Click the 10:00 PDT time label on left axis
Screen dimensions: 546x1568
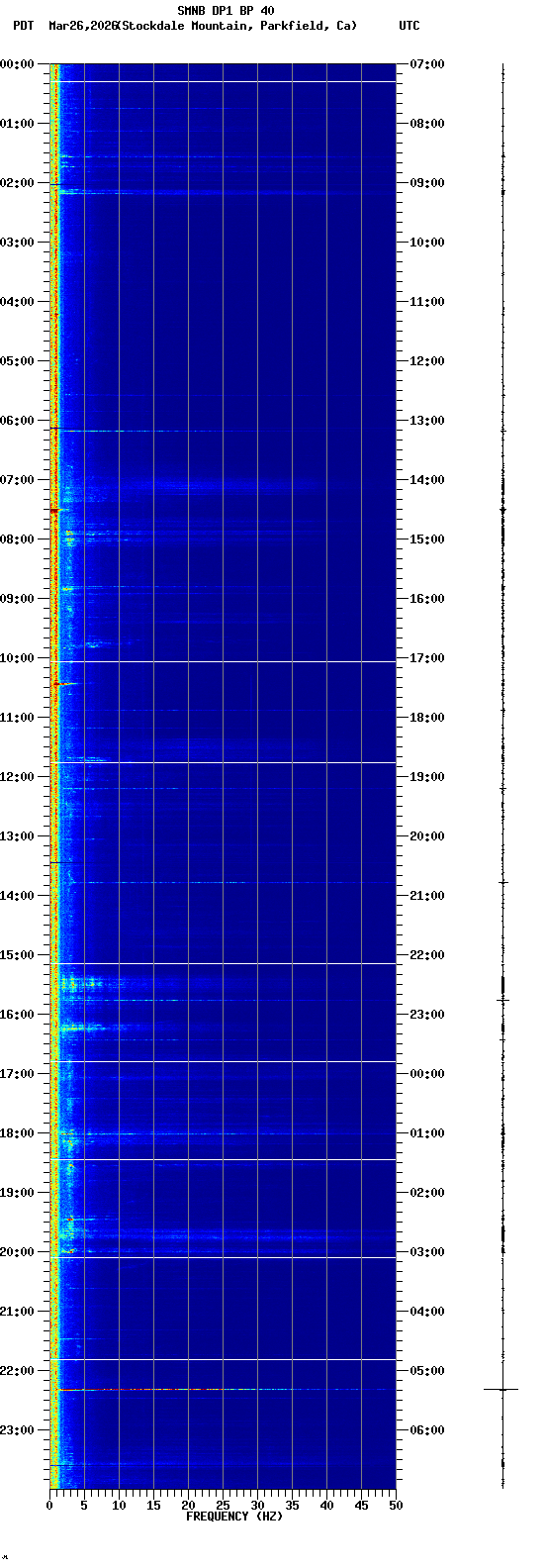(x=17, y=657)
